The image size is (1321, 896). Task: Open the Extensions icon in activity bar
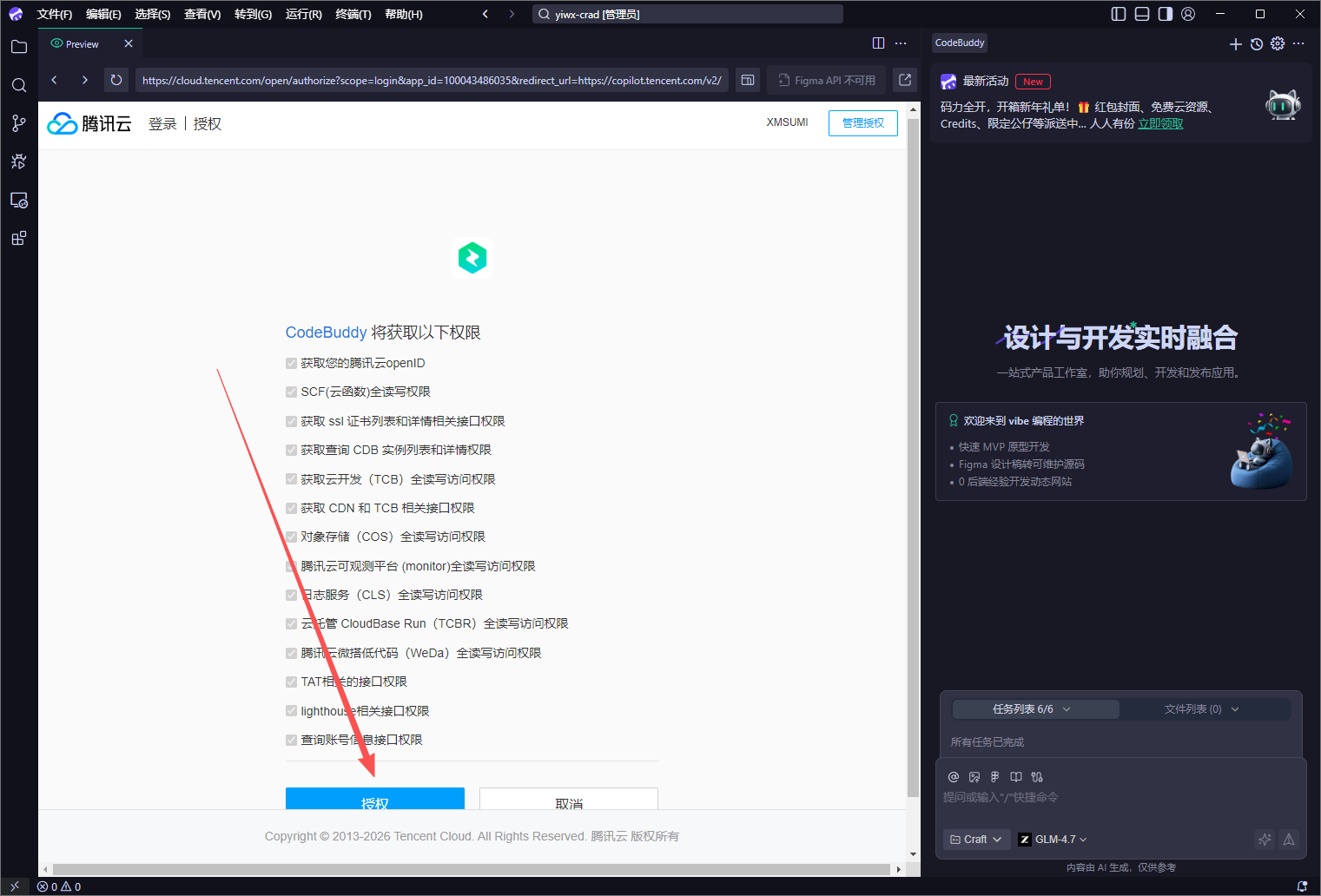pos(19,239)
